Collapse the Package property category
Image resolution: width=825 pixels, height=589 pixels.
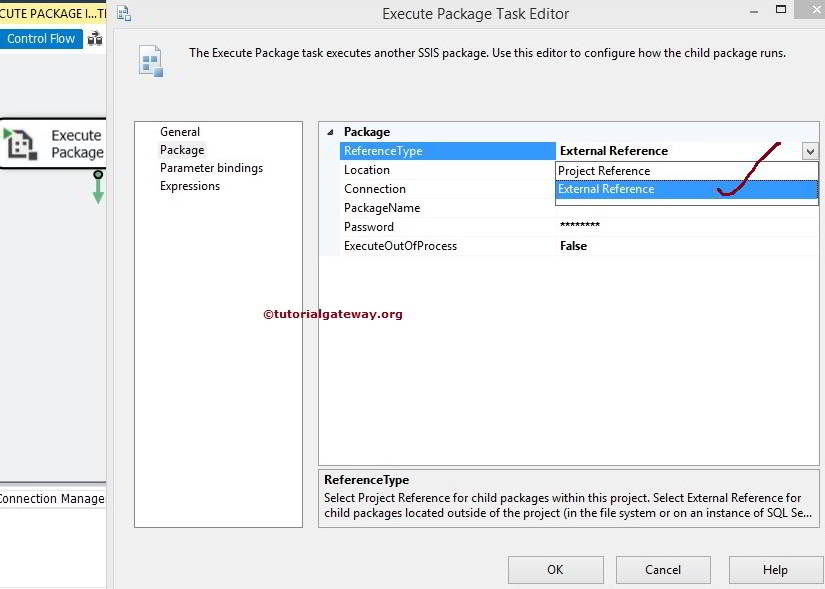[329, 131]
